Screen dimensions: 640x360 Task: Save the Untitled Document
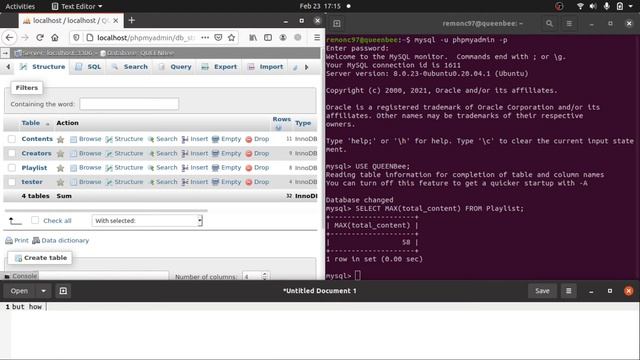tap(542, 291)
